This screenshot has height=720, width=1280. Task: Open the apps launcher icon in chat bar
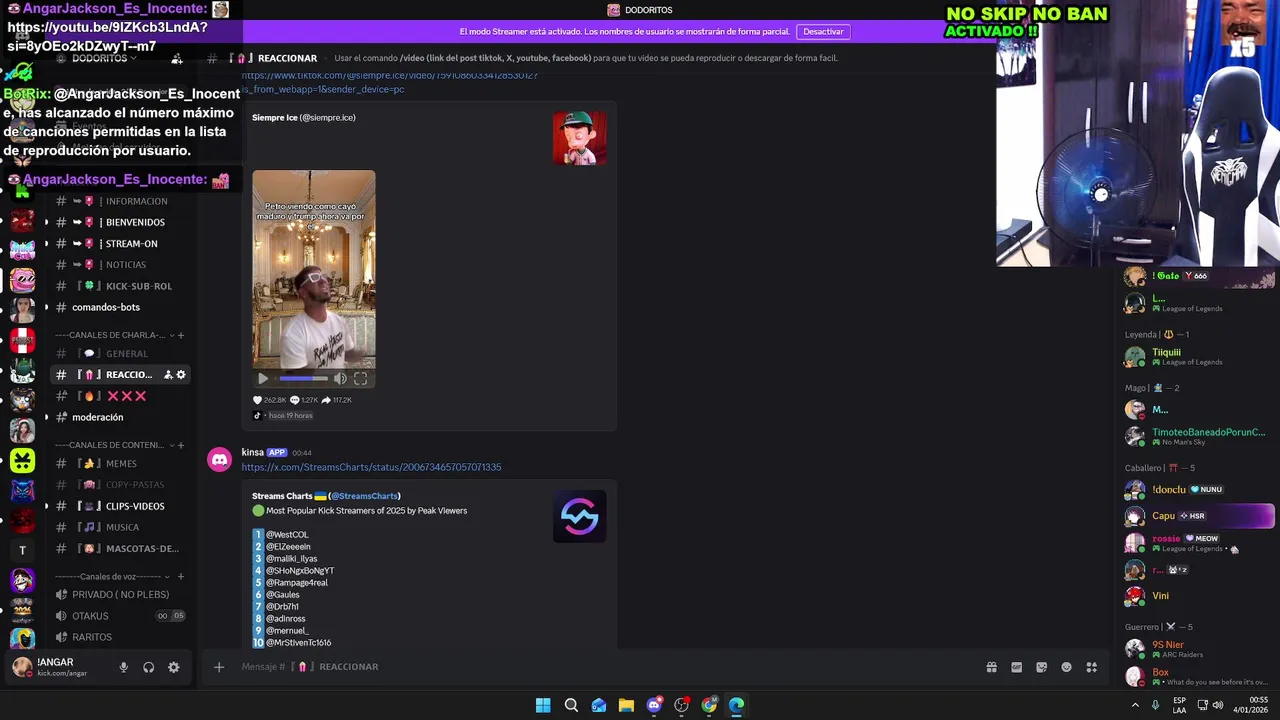point(1092,667)
